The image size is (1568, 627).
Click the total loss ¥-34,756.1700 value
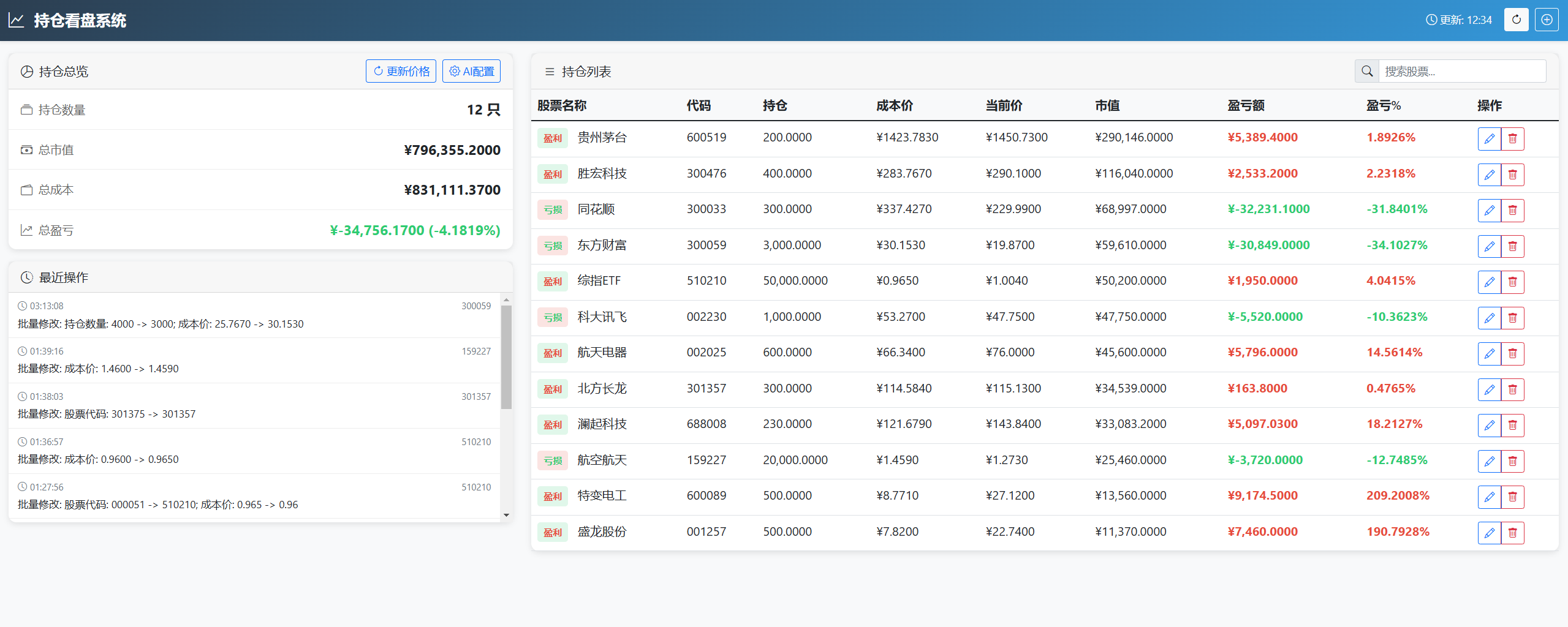click(x=415, y=230)
